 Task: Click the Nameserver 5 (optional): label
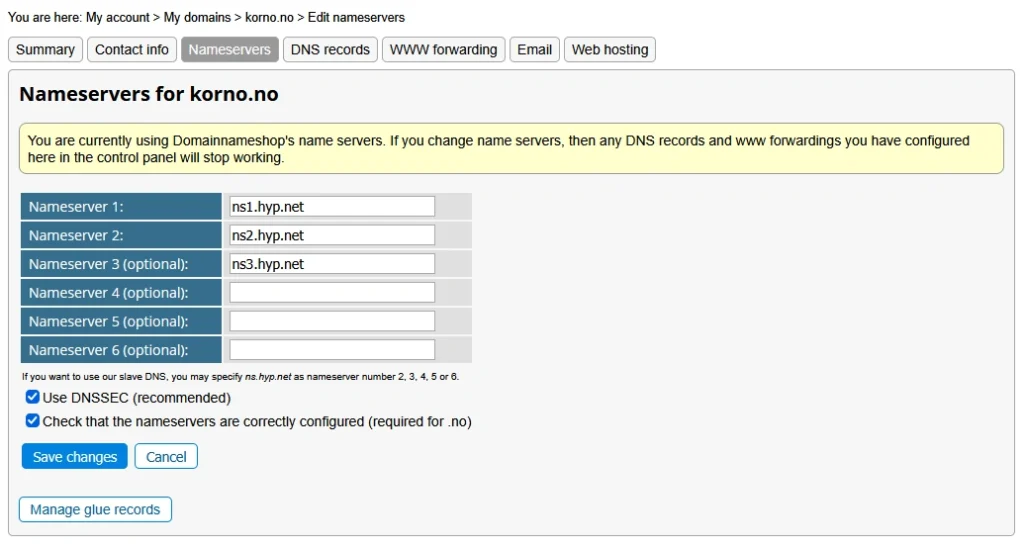point(108,322)
